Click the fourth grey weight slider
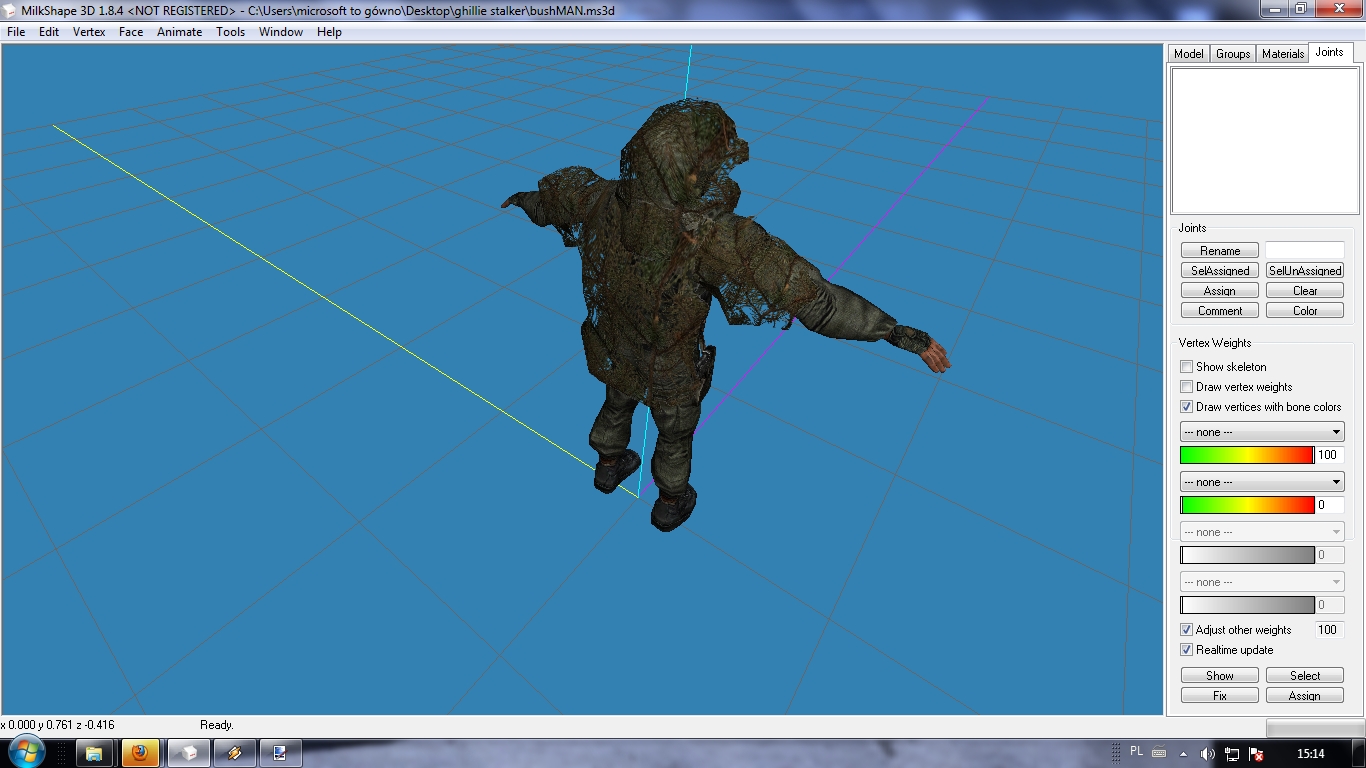 pyautogui.click(x=1247, y=605)
